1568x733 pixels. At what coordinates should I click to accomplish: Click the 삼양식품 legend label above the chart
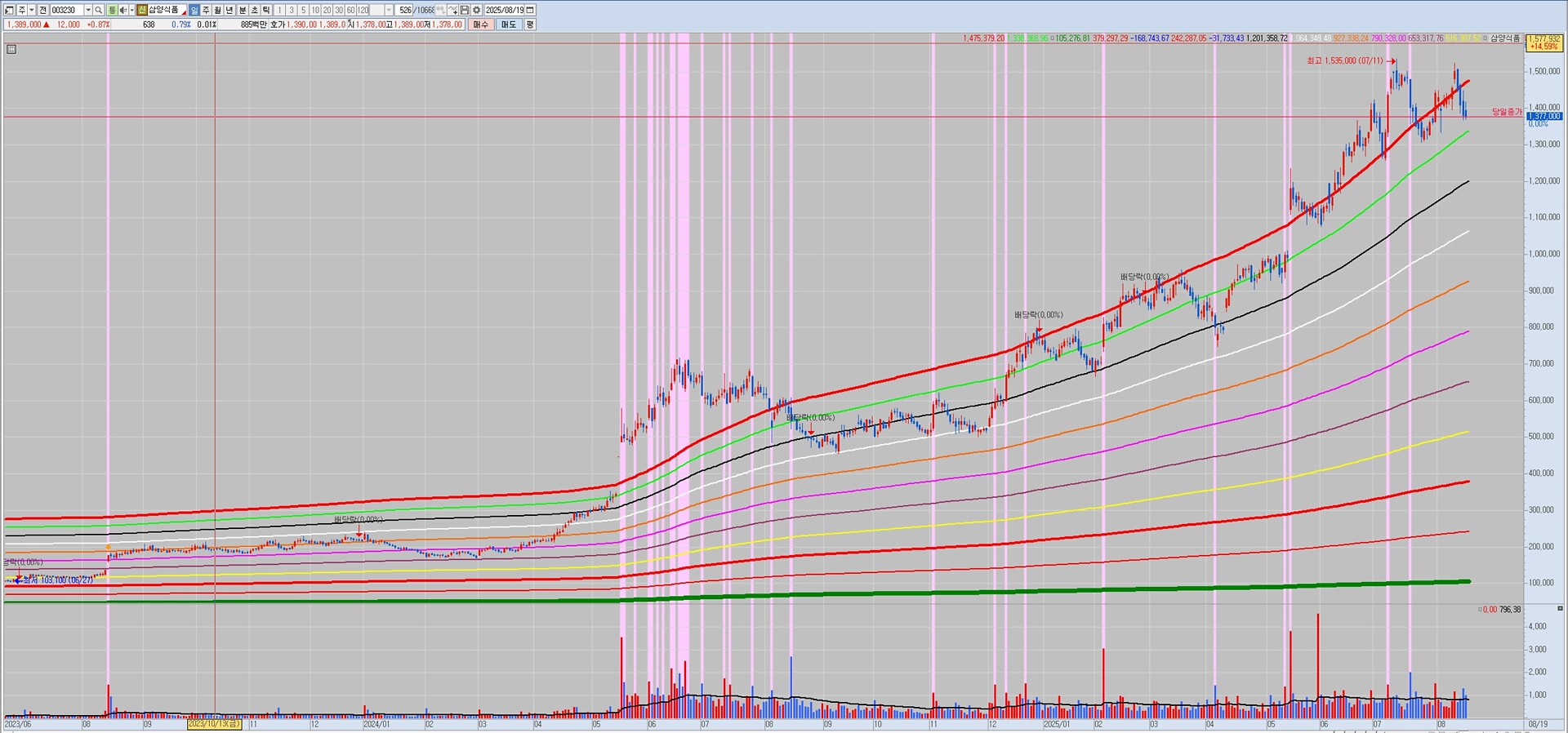point(1505,38)
